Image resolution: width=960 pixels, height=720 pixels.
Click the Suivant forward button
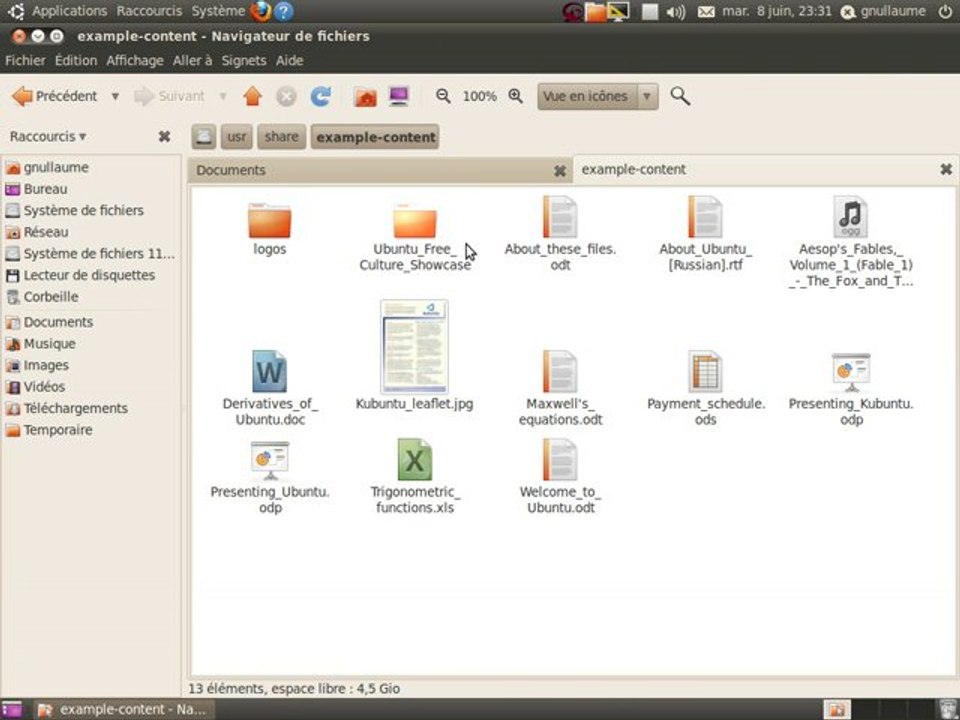(169, 96)
